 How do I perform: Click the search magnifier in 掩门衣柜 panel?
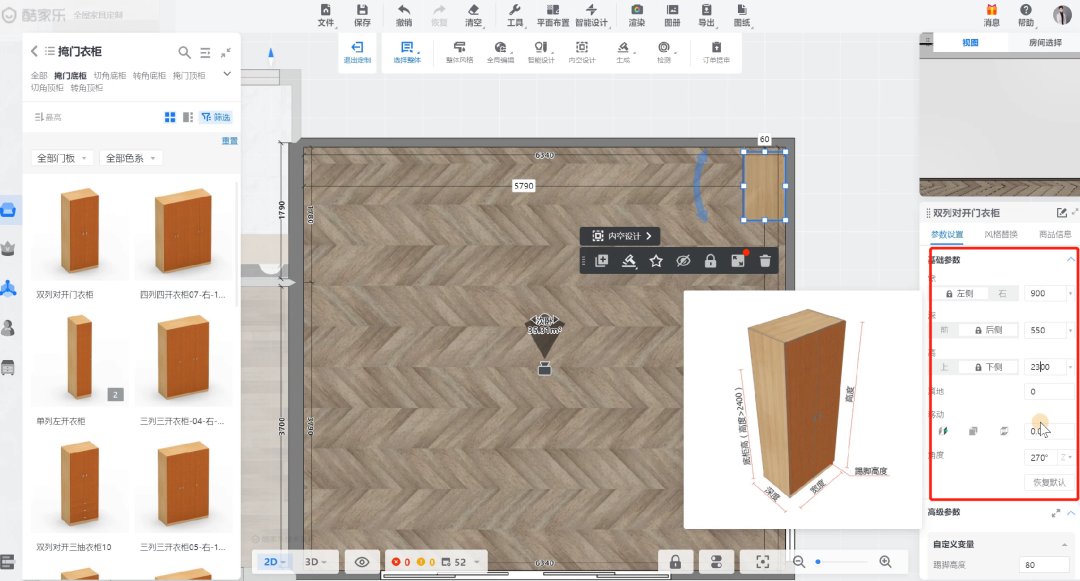coord(185,52)
